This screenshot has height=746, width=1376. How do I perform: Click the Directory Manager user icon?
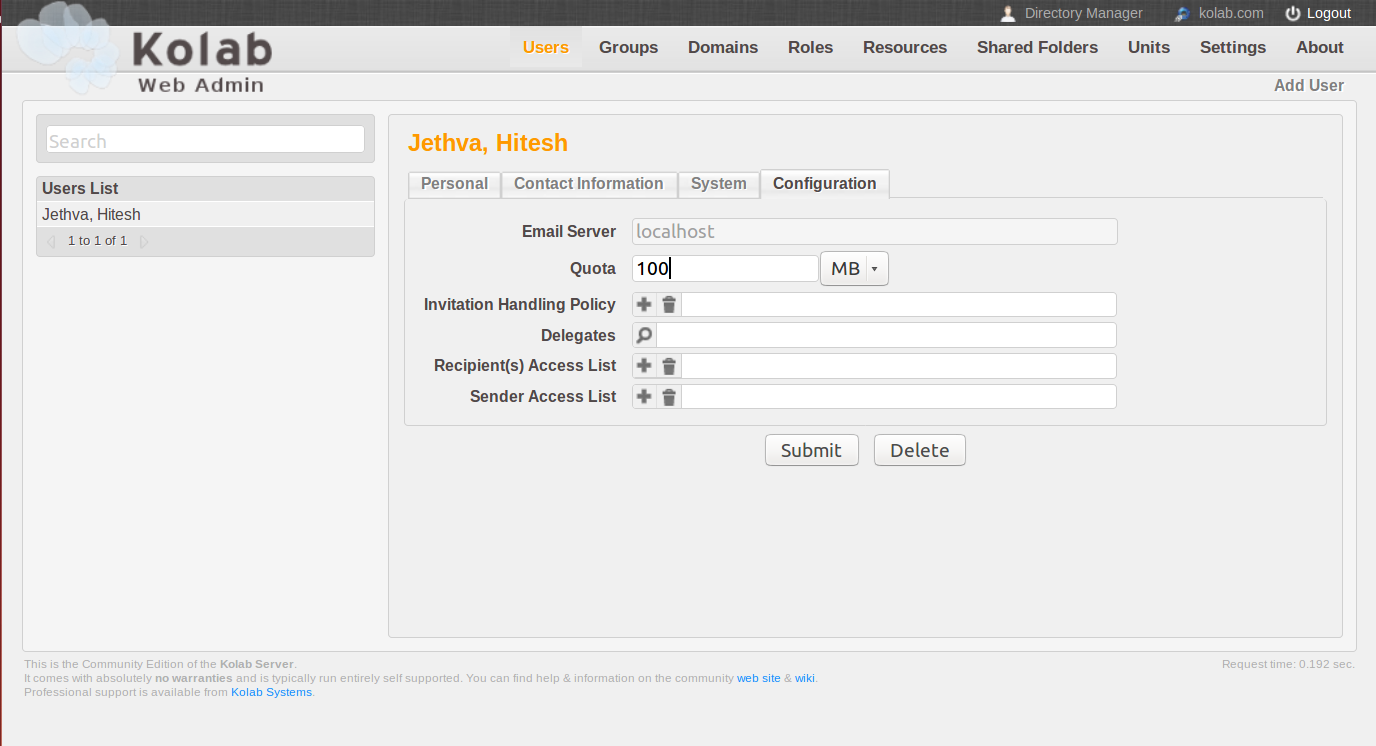(1008, 14)
